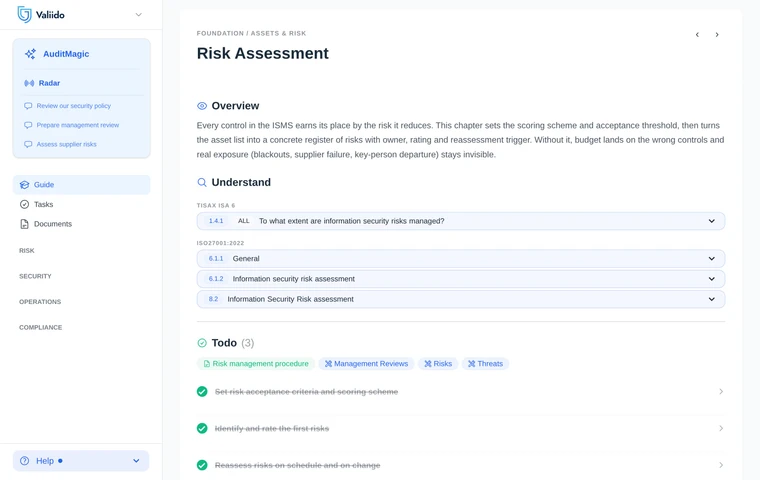
Task: Open the Valiido workspace dropdown chevron
Action: [x=139, y=15]
